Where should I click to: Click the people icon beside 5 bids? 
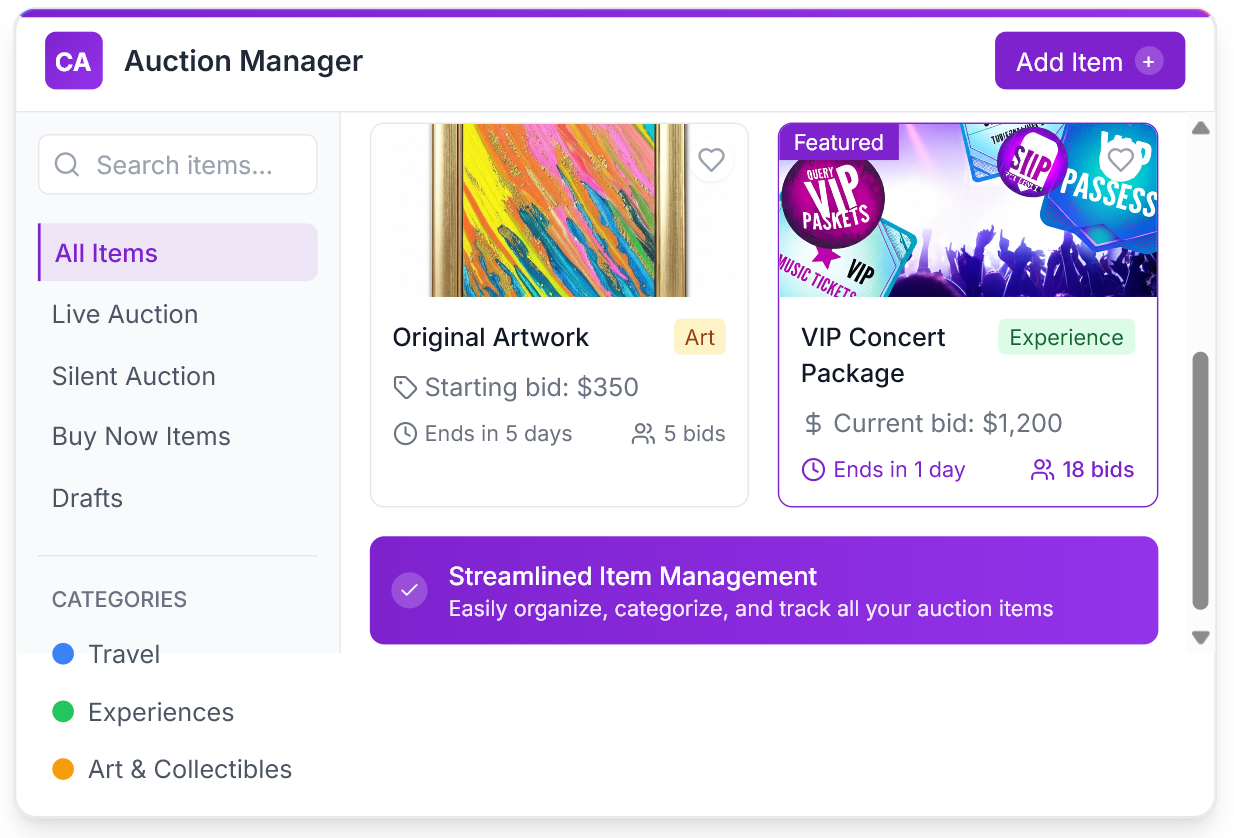click(x=643, y=434)
